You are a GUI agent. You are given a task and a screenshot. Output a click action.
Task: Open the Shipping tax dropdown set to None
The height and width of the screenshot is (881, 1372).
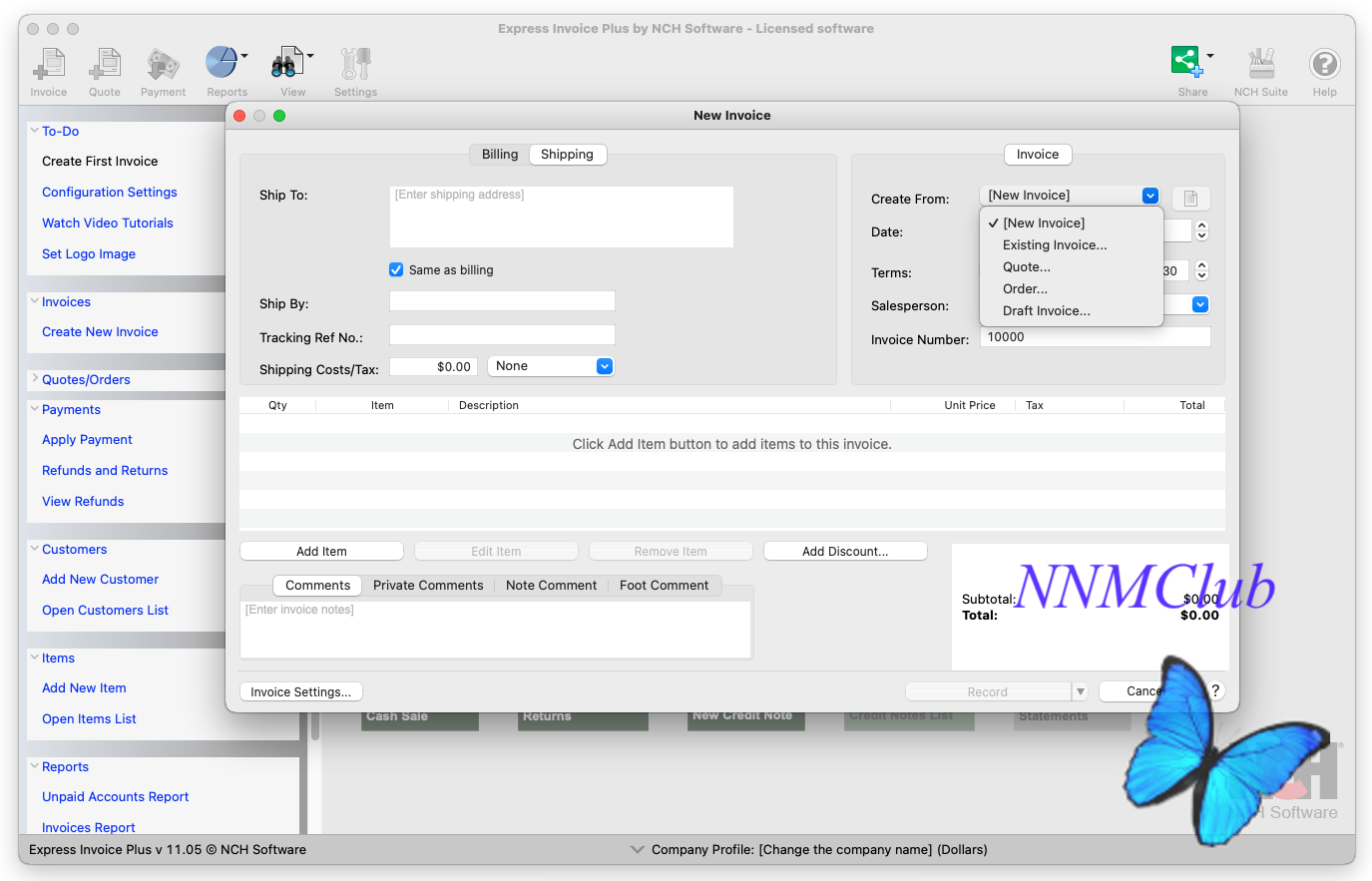coord(551,366)
